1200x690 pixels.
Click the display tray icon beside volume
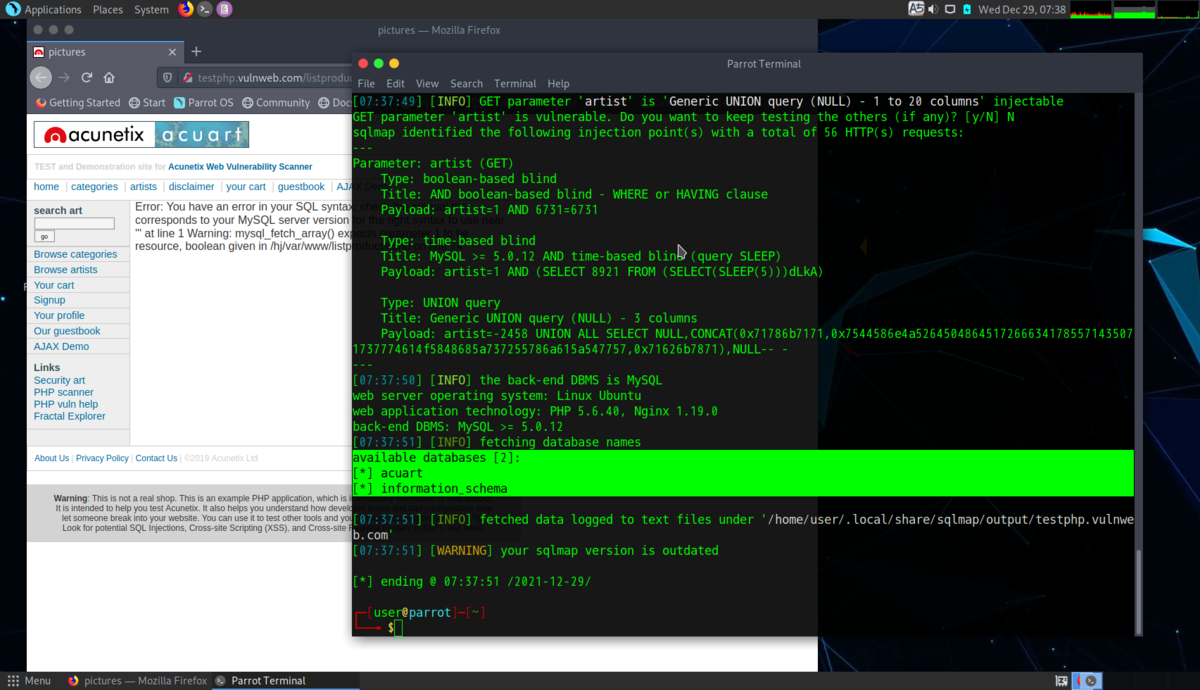coord(950,9)
